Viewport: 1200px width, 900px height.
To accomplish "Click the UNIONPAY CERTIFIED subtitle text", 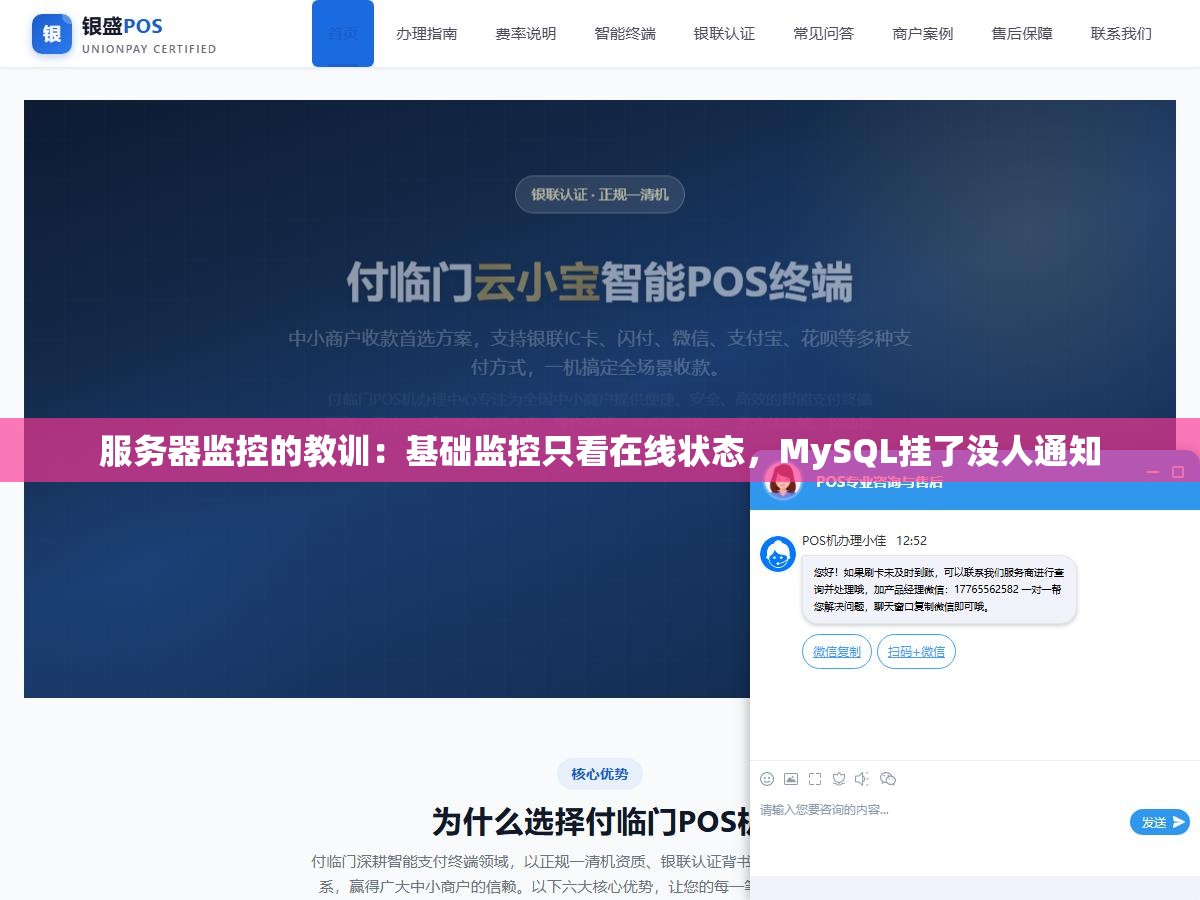I will click(x=149, y=49).
